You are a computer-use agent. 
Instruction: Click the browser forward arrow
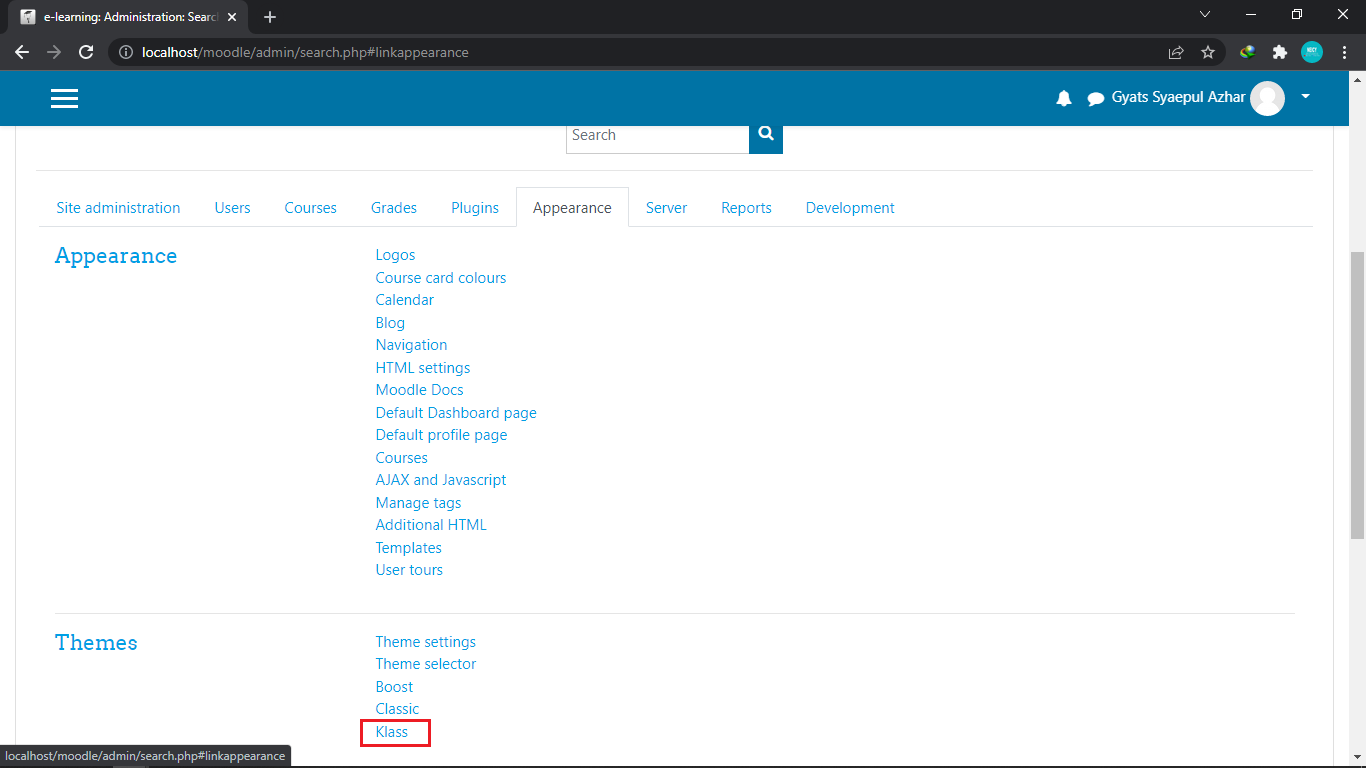(54, 52)
